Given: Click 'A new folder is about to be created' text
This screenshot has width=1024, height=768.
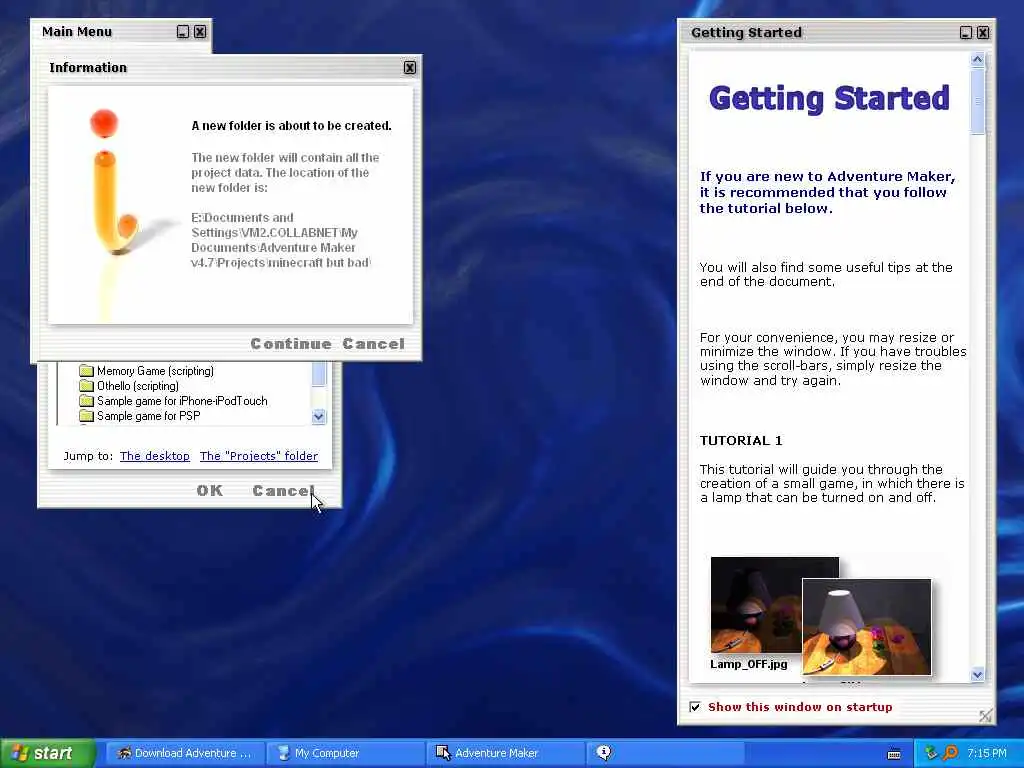Looking at the screenshot, I should click(x=291, y=126).
